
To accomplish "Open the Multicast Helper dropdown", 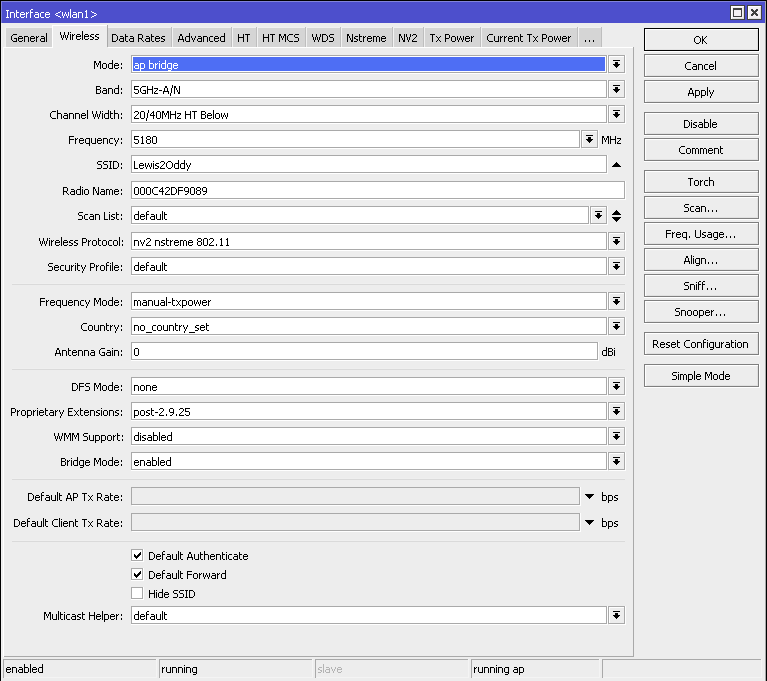I will [616, 615].
